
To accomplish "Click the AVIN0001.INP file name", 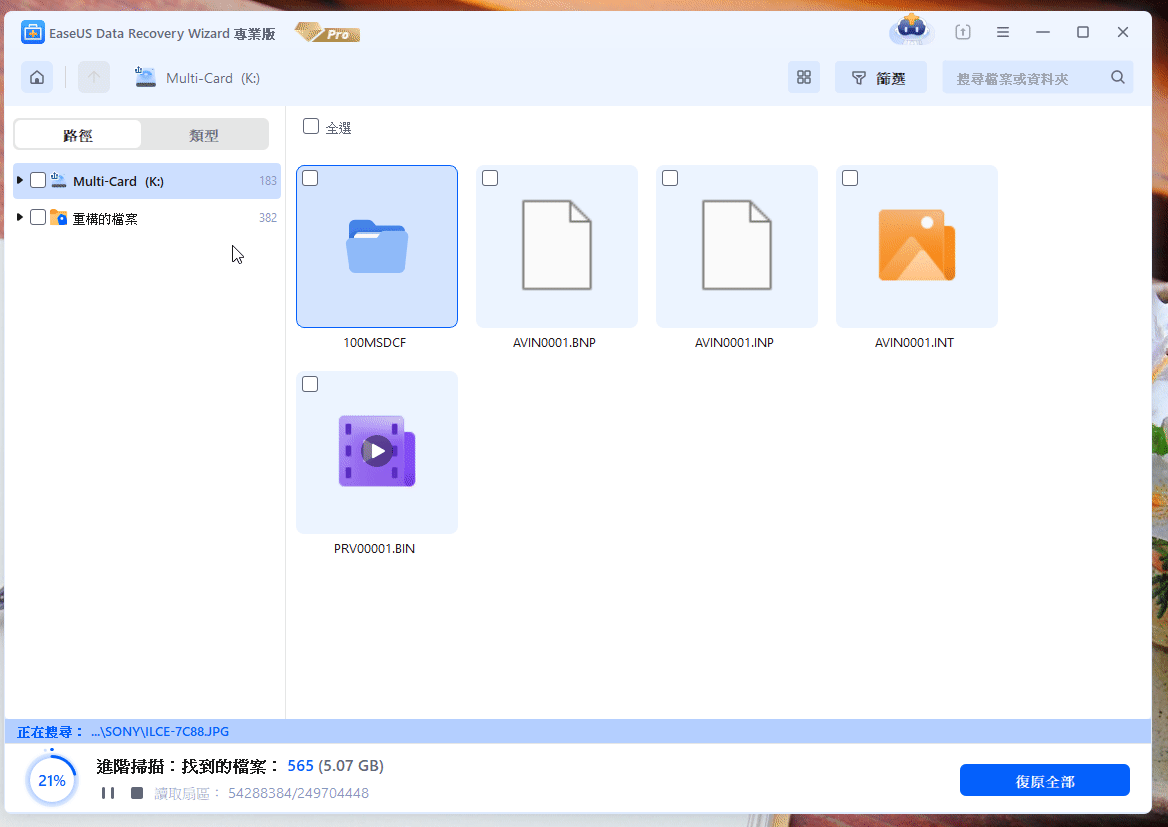I will pos(734,343).
